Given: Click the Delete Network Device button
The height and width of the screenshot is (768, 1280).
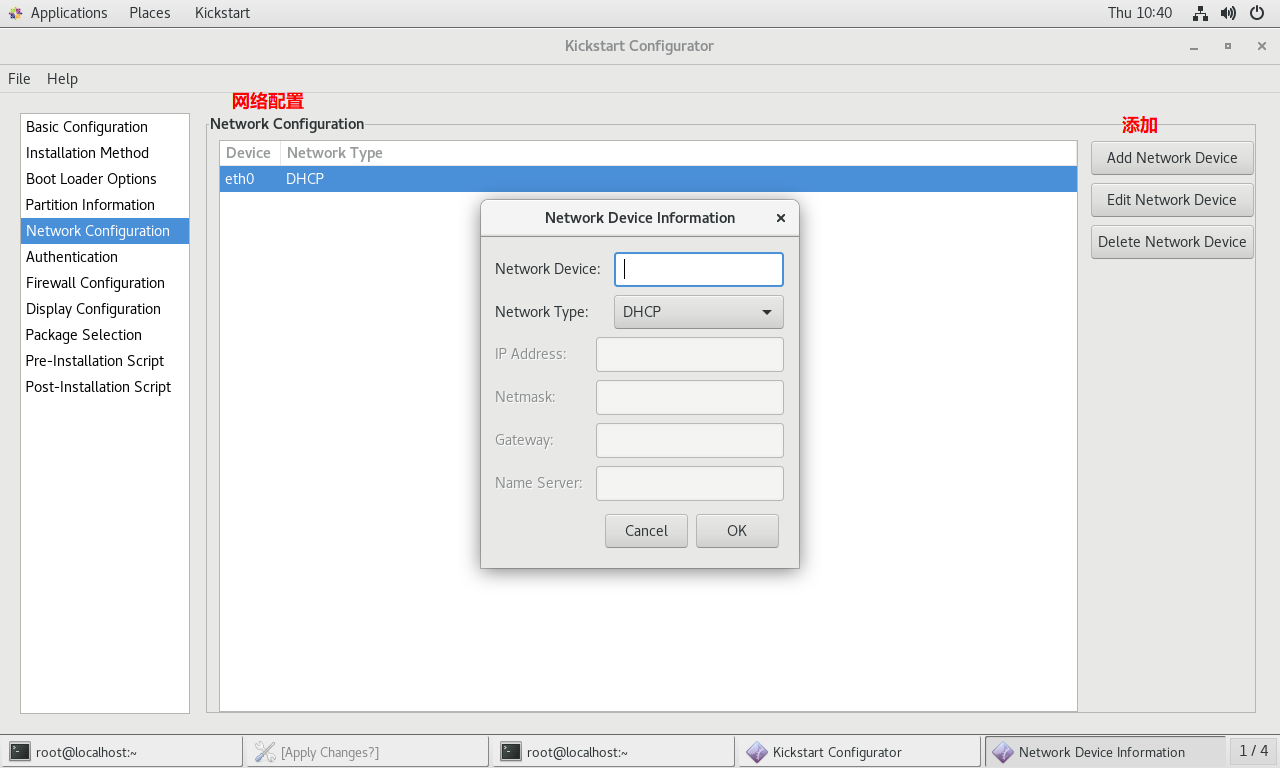Looking at the screenshot, I should 1172,242.
